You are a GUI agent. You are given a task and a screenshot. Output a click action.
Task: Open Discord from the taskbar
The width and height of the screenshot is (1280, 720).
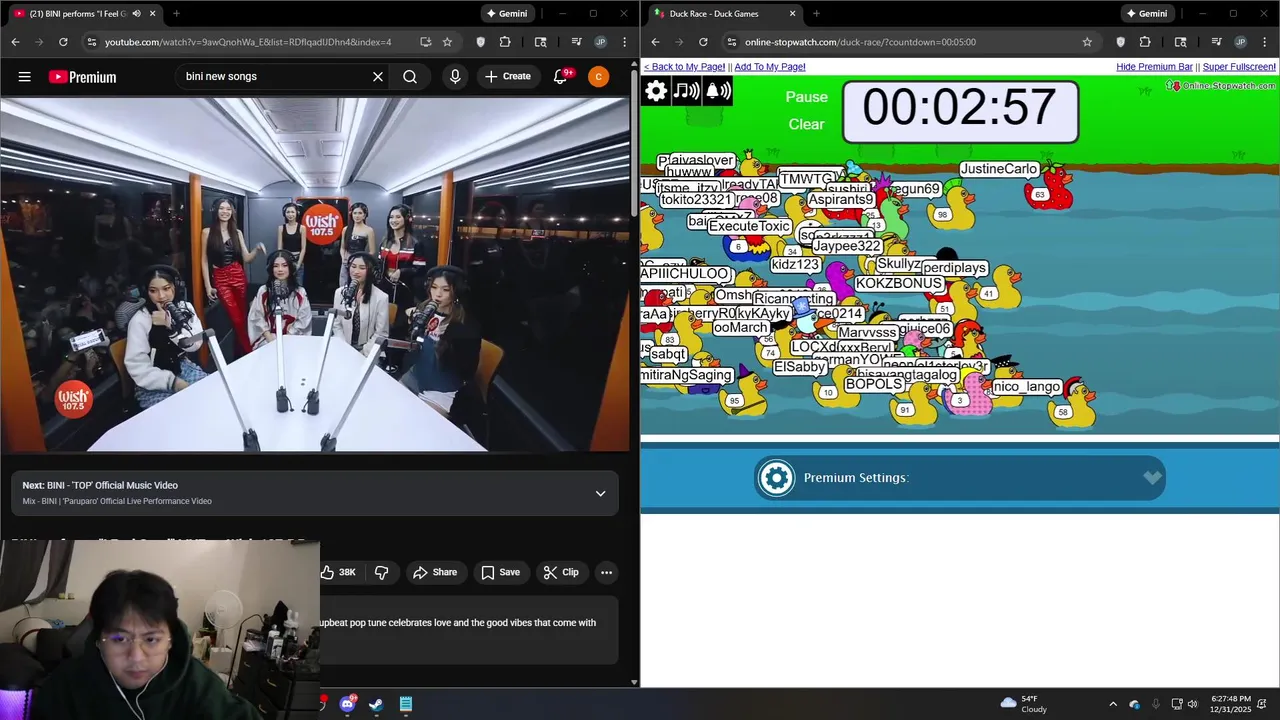click(x=347, y=704)
